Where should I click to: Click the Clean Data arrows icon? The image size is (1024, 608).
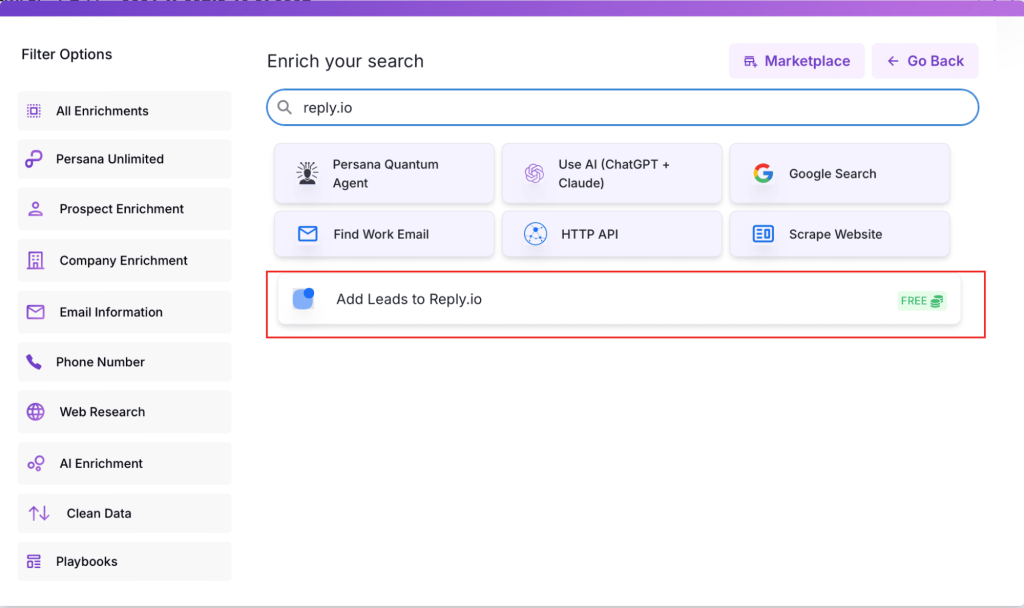coord(39,513)
